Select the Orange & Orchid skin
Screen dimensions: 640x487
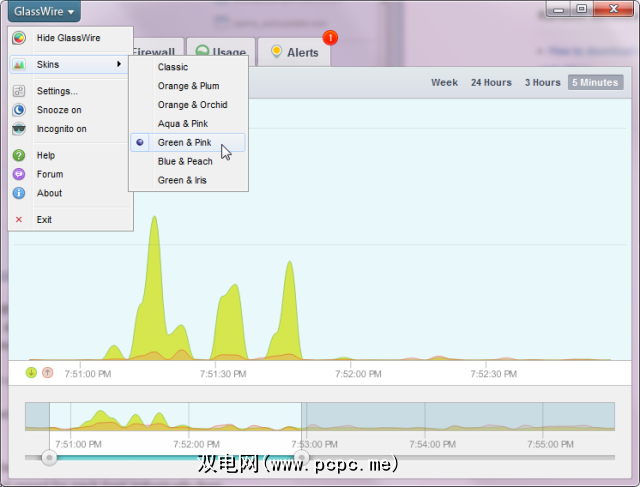click(x=188, y=105)
